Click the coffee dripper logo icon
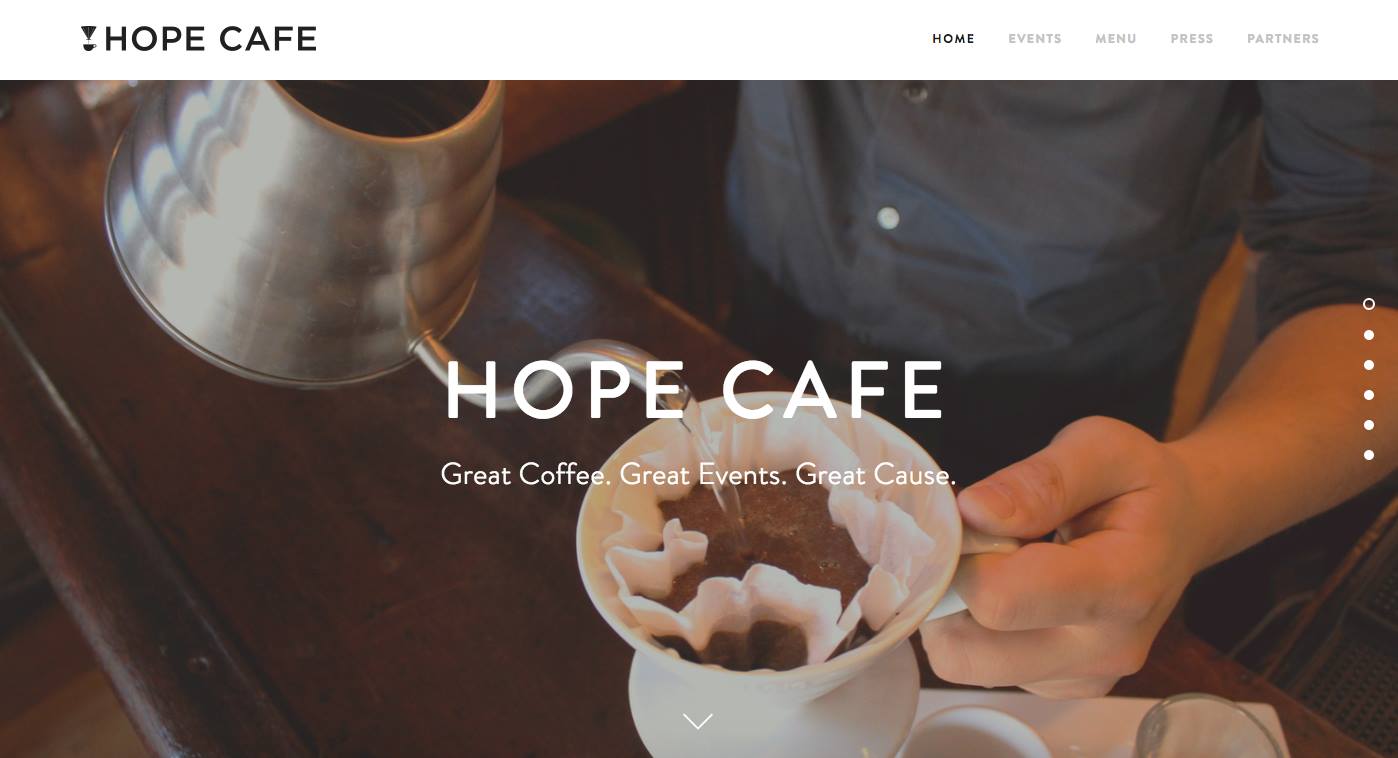The width and height of the screenshot is (1398, 758). [89, 39]
